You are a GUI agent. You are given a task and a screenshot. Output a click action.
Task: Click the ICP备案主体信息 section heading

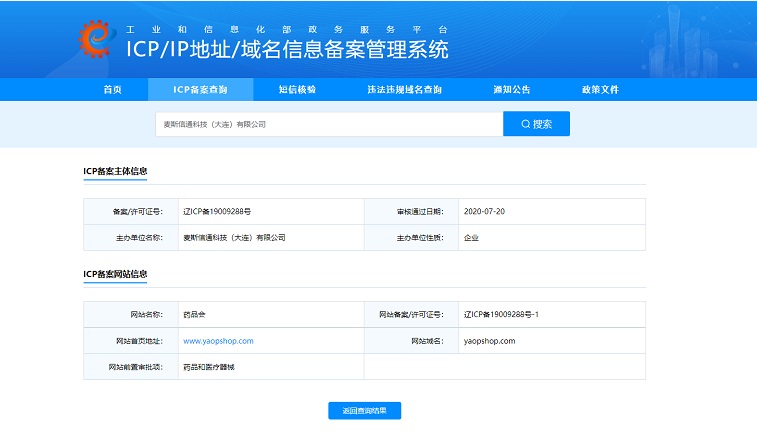(115, 171)
